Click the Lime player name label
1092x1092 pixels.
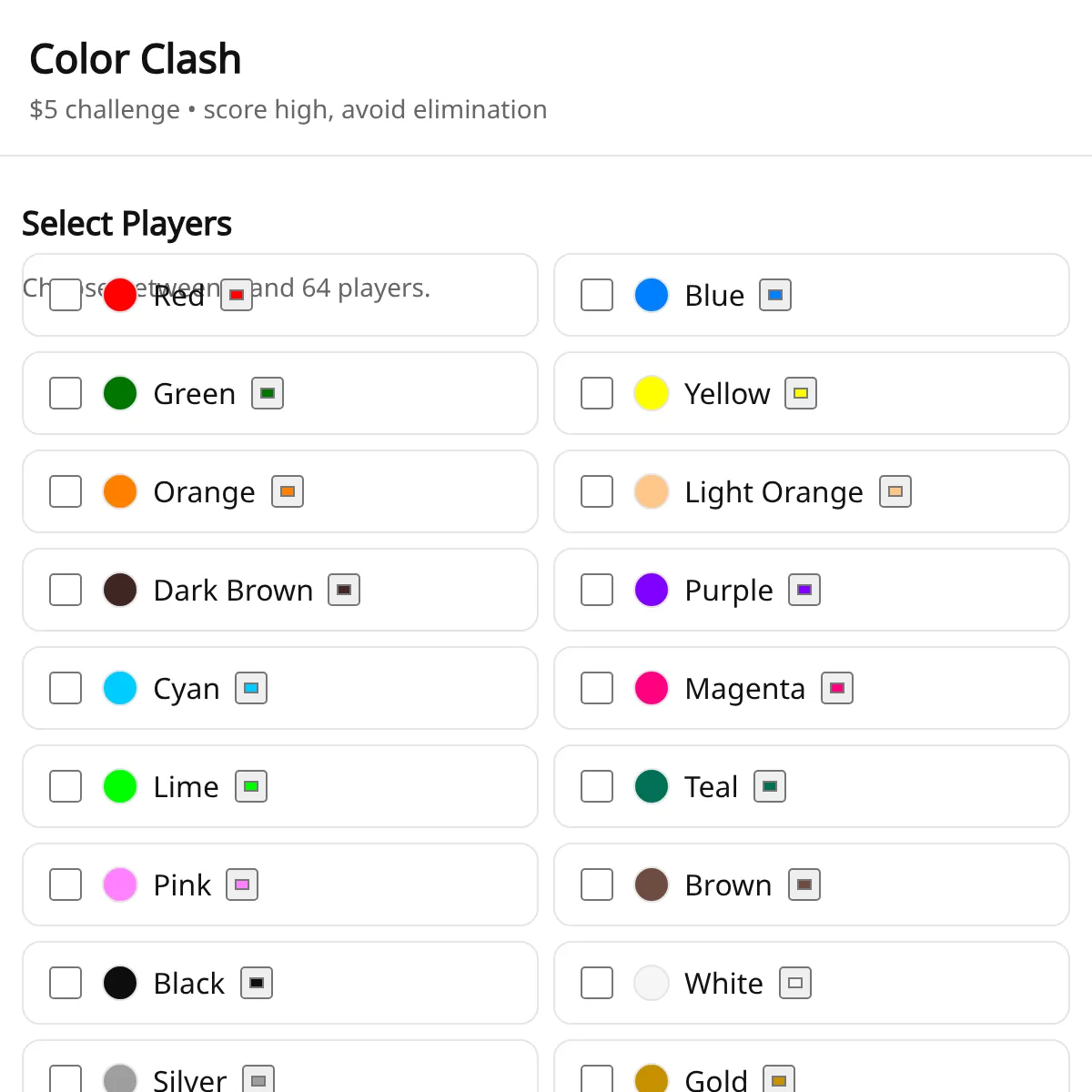(x=186, y=786)
